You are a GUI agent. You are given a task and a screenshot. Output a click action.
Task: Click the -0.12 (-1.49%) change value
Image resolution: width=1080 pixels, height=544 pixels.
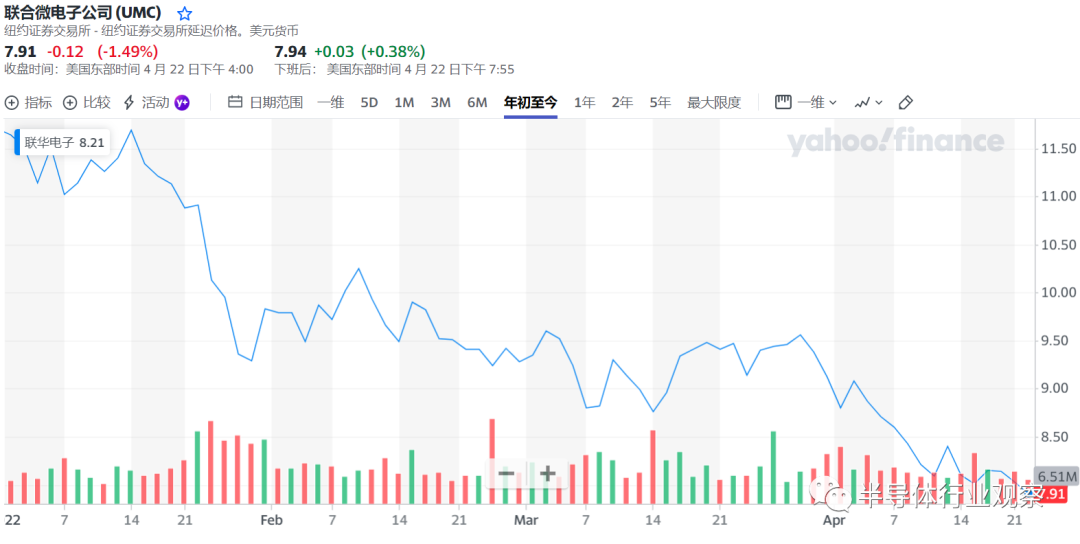coord(103,52)
